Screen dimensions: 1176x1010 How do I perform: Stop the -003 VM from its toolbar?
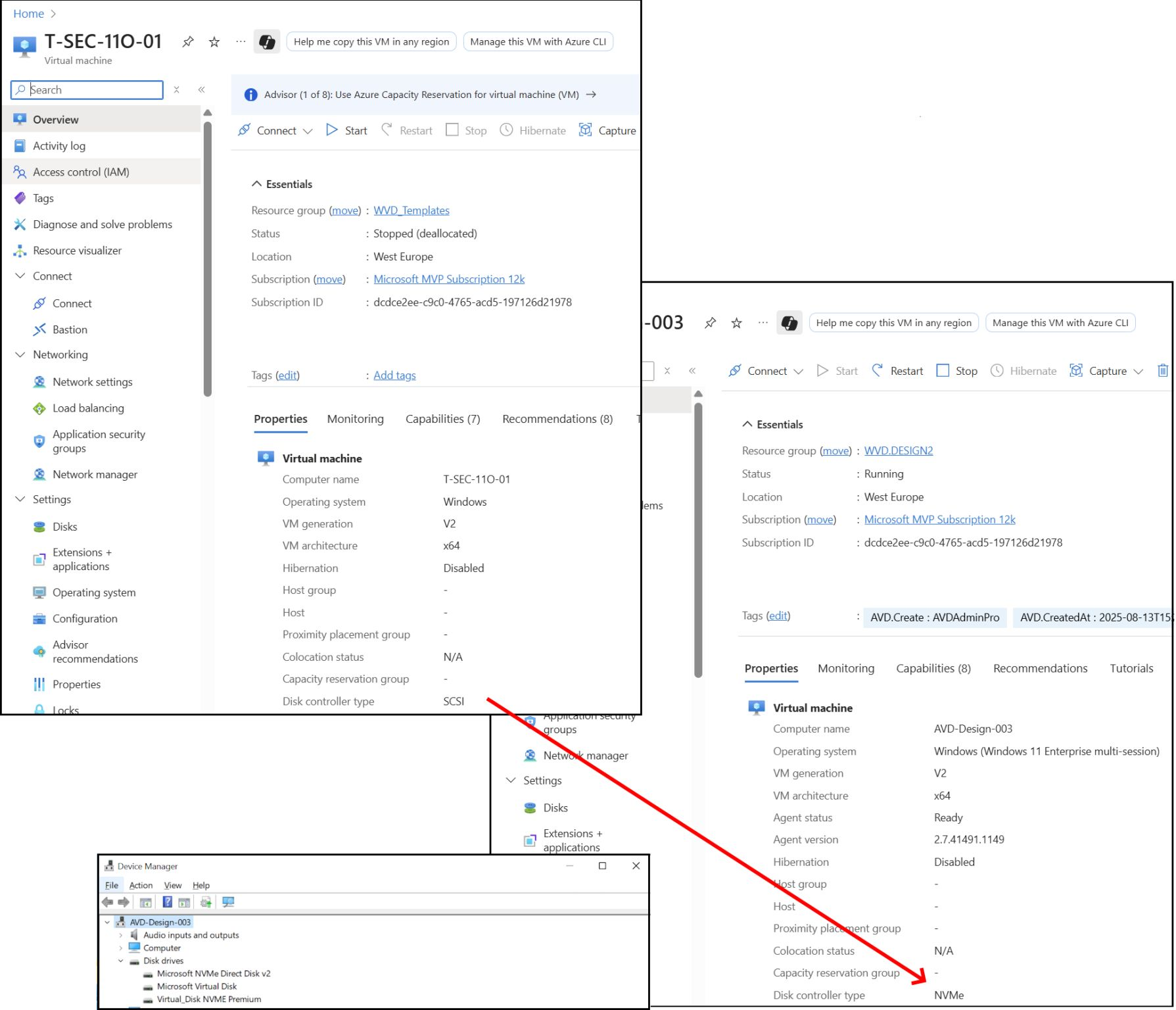(957, 371)
